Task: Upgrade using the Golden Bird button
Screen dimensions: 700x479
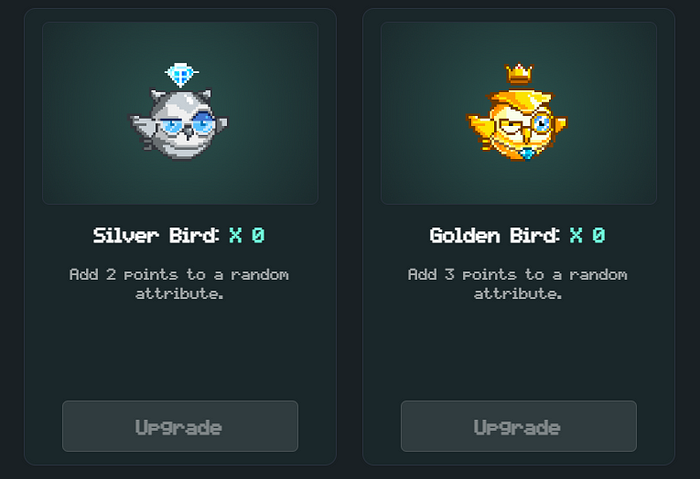Action: tap(519, 426)
